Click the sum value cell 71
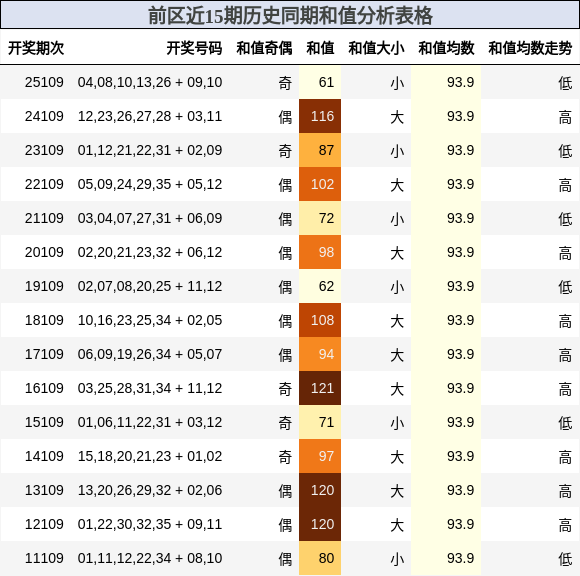Viewport: 580px width, 576px height. 320,422
